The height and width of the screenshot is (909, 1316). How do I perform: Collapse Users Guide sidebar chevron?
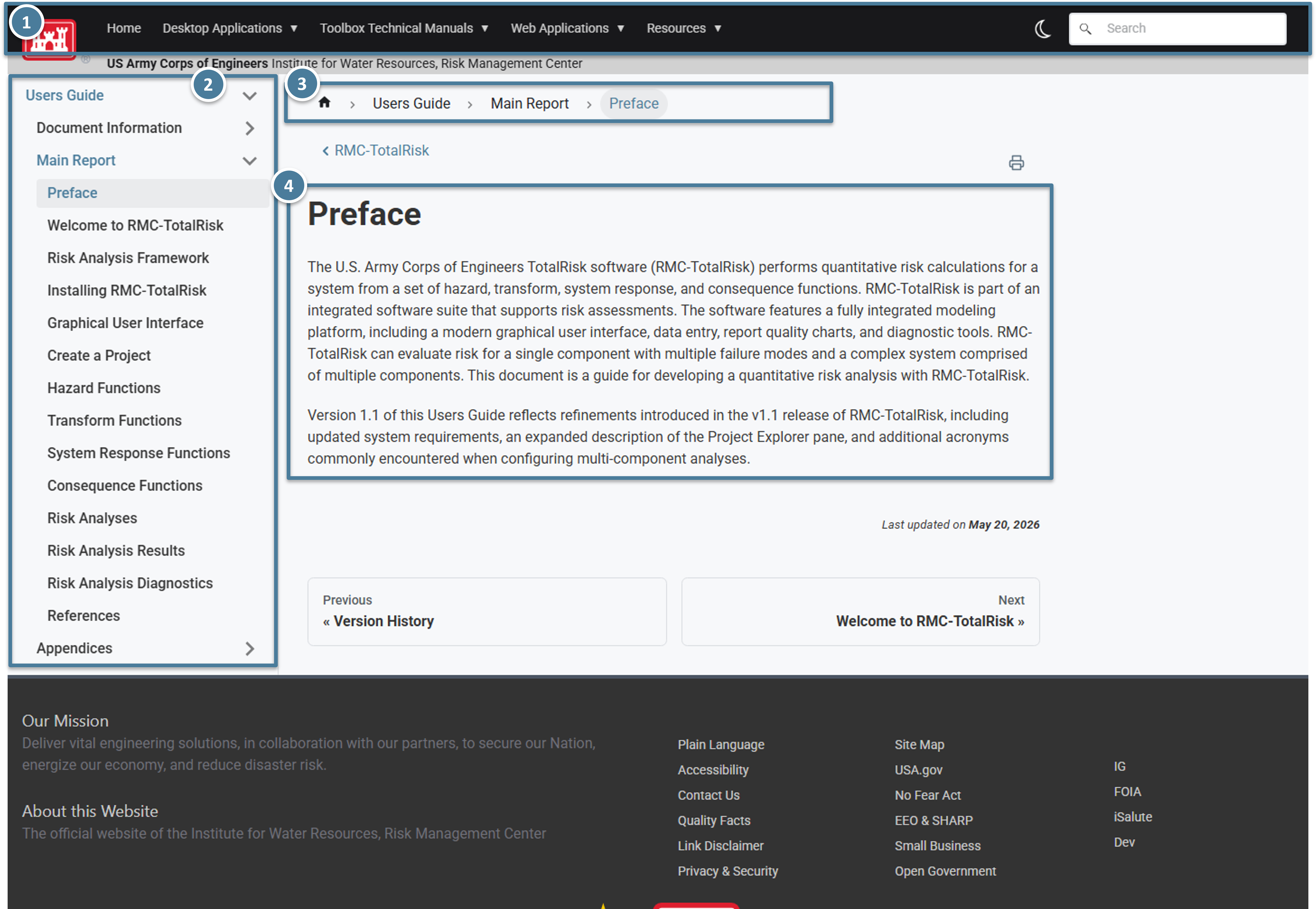pyautogui.click(x=249, y=96)
